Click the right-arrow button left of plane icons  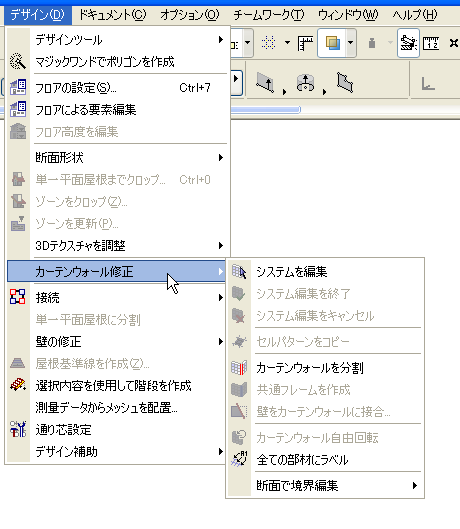[236, 82]
